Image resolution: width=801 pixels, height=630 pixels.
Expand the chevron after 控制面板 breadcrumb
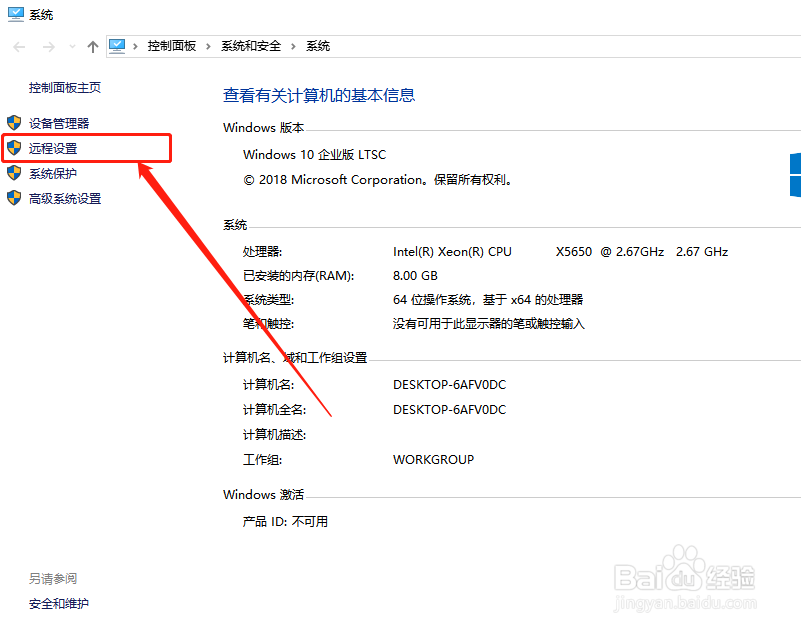pyautogui.click(x=208, y=46)
